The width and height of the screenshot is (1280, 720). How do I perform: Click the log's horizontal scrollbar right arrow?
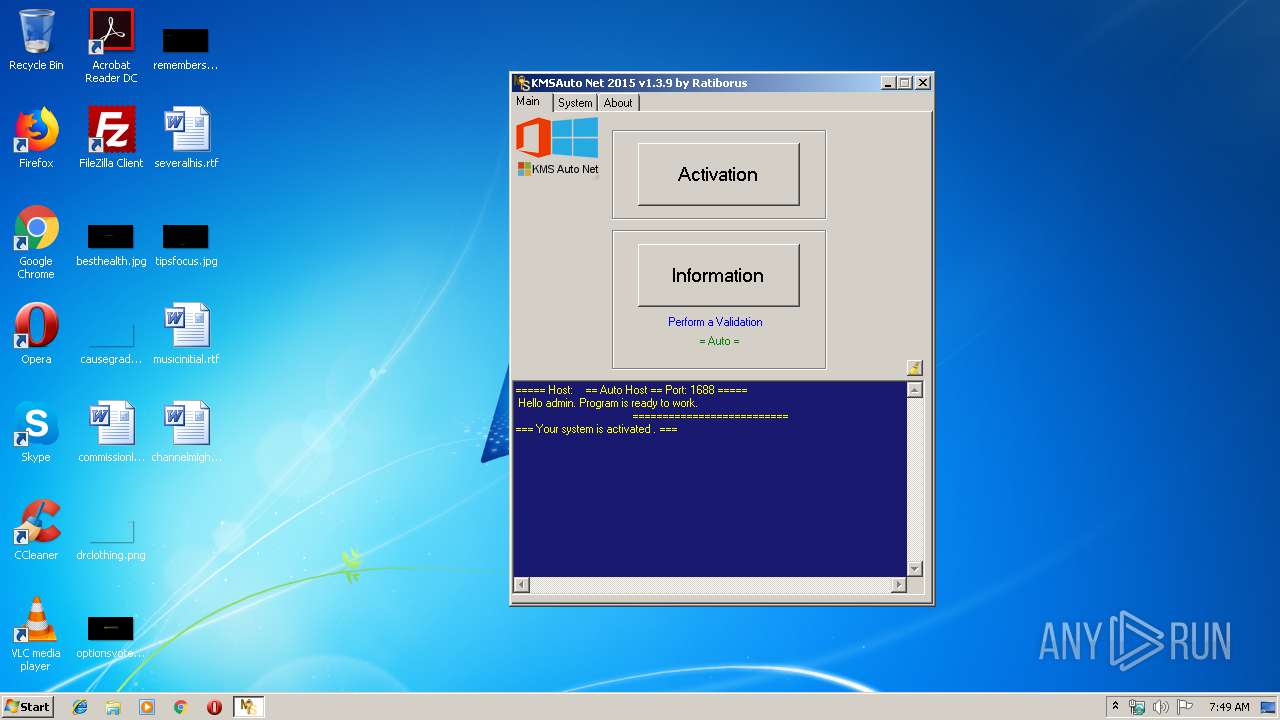[x=898, y=584]
